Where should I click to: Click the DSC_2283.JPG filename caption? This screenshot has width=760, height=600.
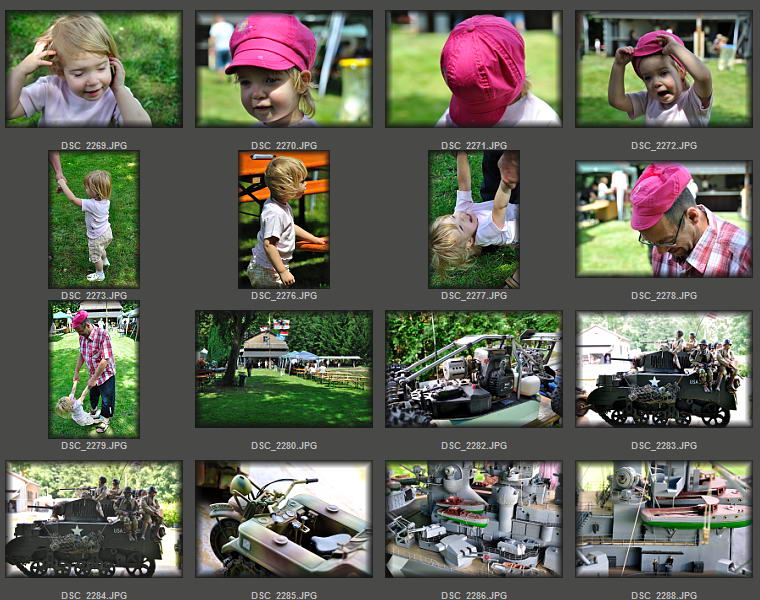[664, 446]
